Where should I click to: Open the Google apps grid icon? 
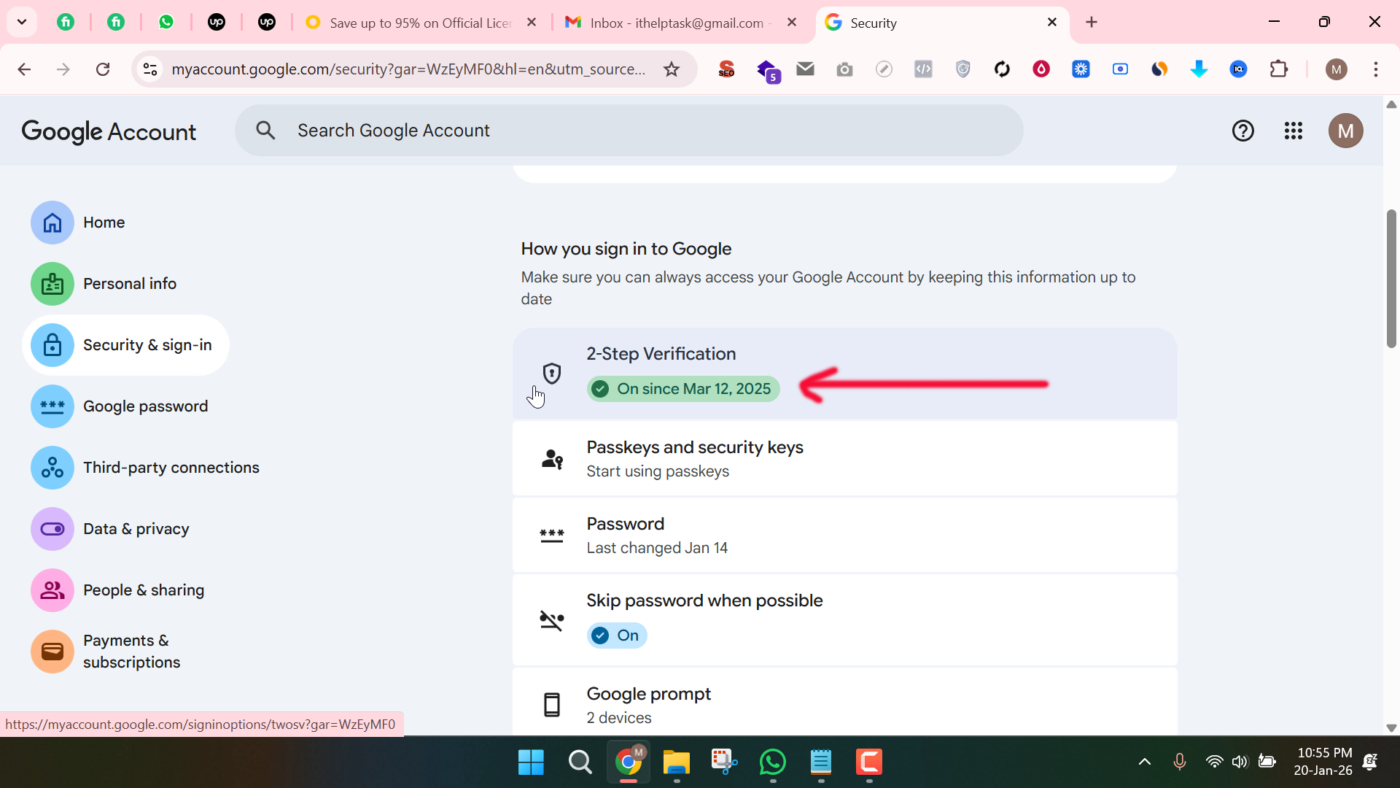click(x=1293, y=130)
